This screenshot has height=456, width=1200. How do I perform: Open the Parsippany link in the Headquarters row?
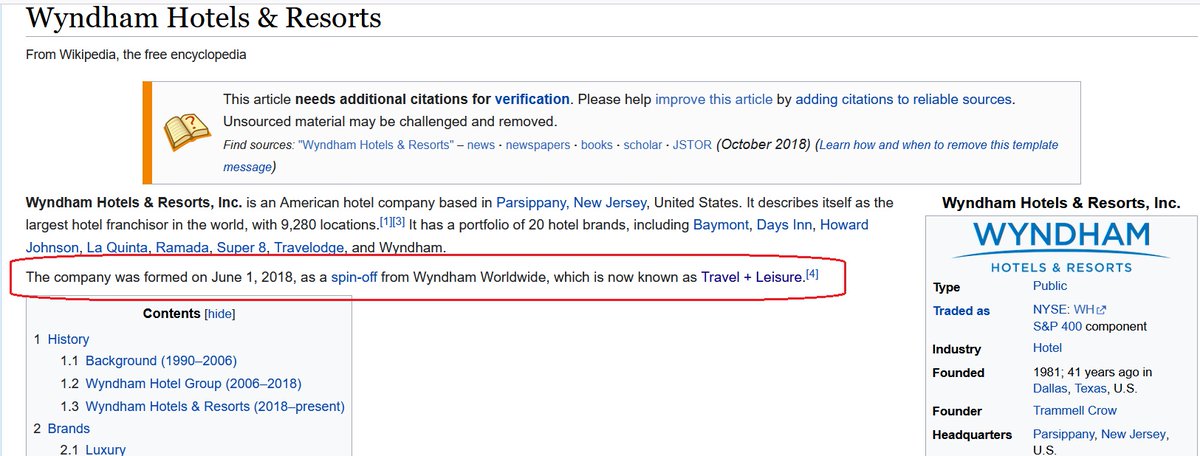(1063, 434)
